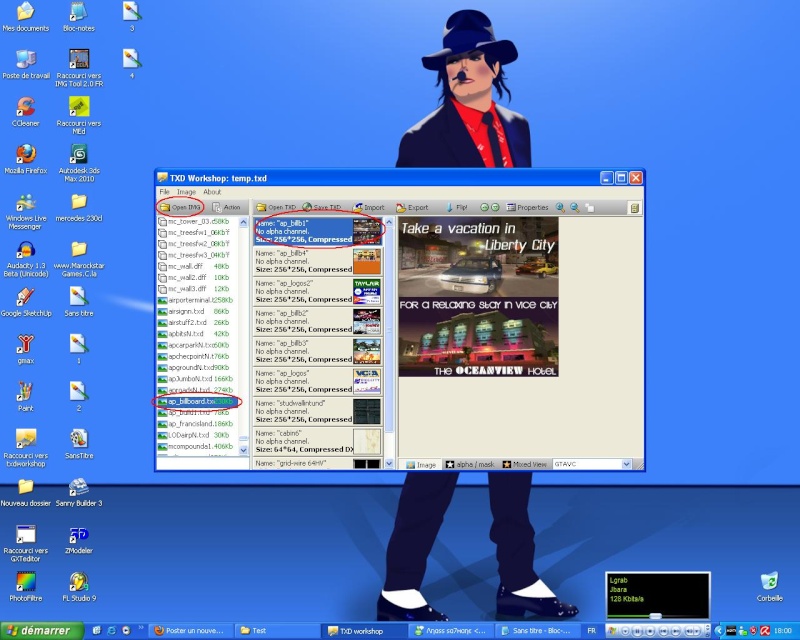Screen dimensions: 800x640
Task: Switch to the Mixed View tab
Action: 524,464
